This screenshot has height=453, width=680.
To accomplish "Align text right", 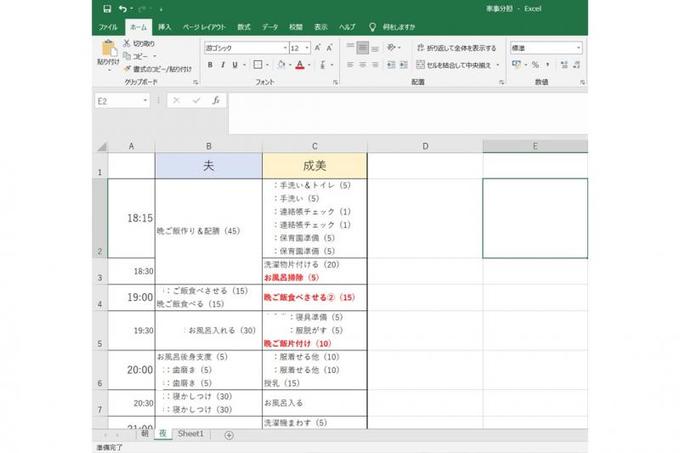I will point(375,65).
